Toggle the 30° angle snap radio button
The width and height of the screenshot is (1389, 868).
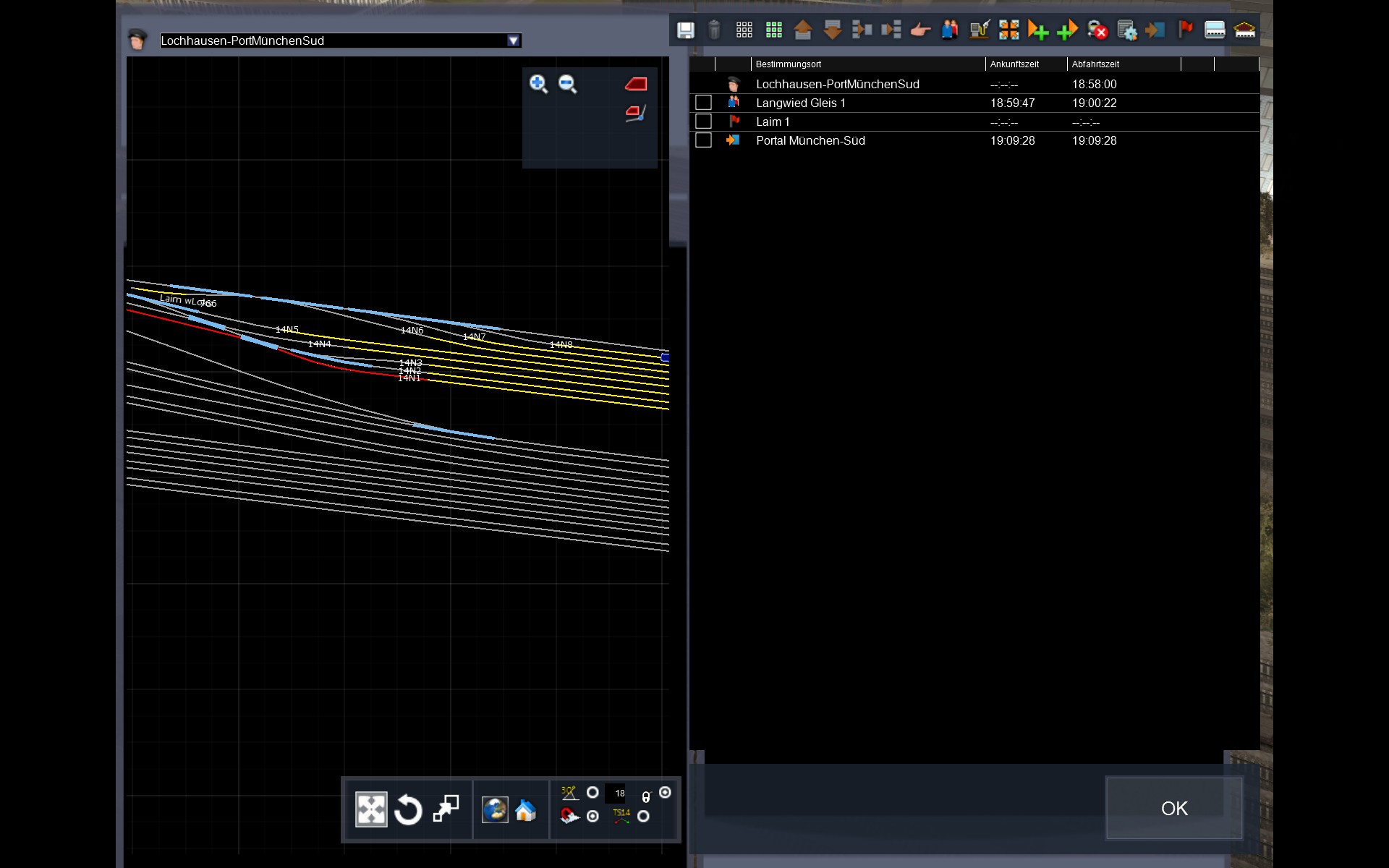point(592,792)
